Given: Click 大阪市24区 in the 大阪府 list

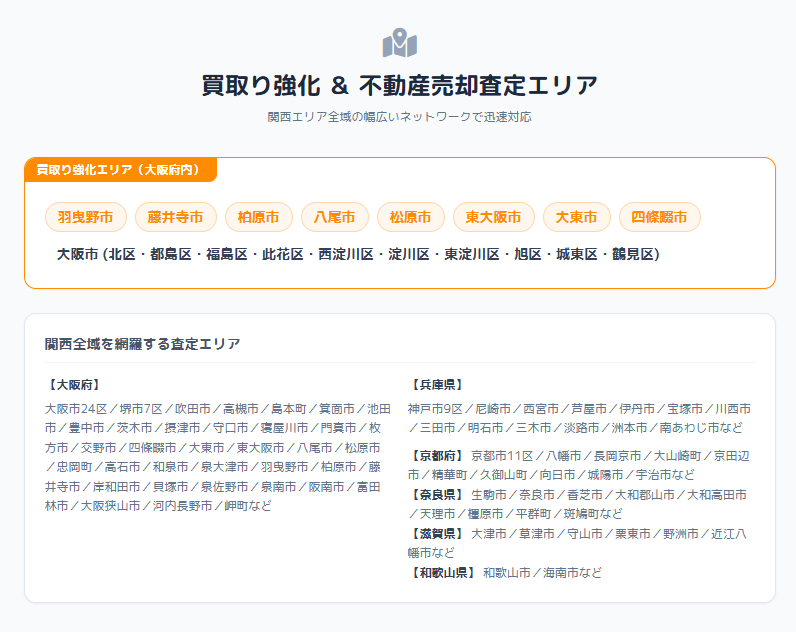Looking at the screenshot, I should coord(76,409).
